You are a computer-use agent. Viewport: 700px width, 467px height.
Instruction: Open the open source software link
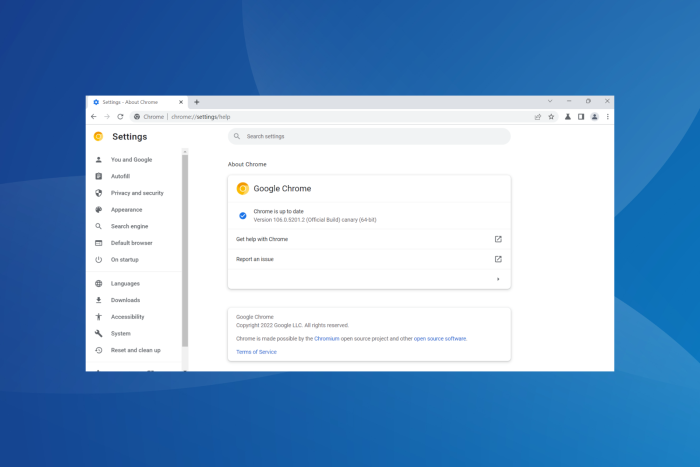[x=440, y=338]
